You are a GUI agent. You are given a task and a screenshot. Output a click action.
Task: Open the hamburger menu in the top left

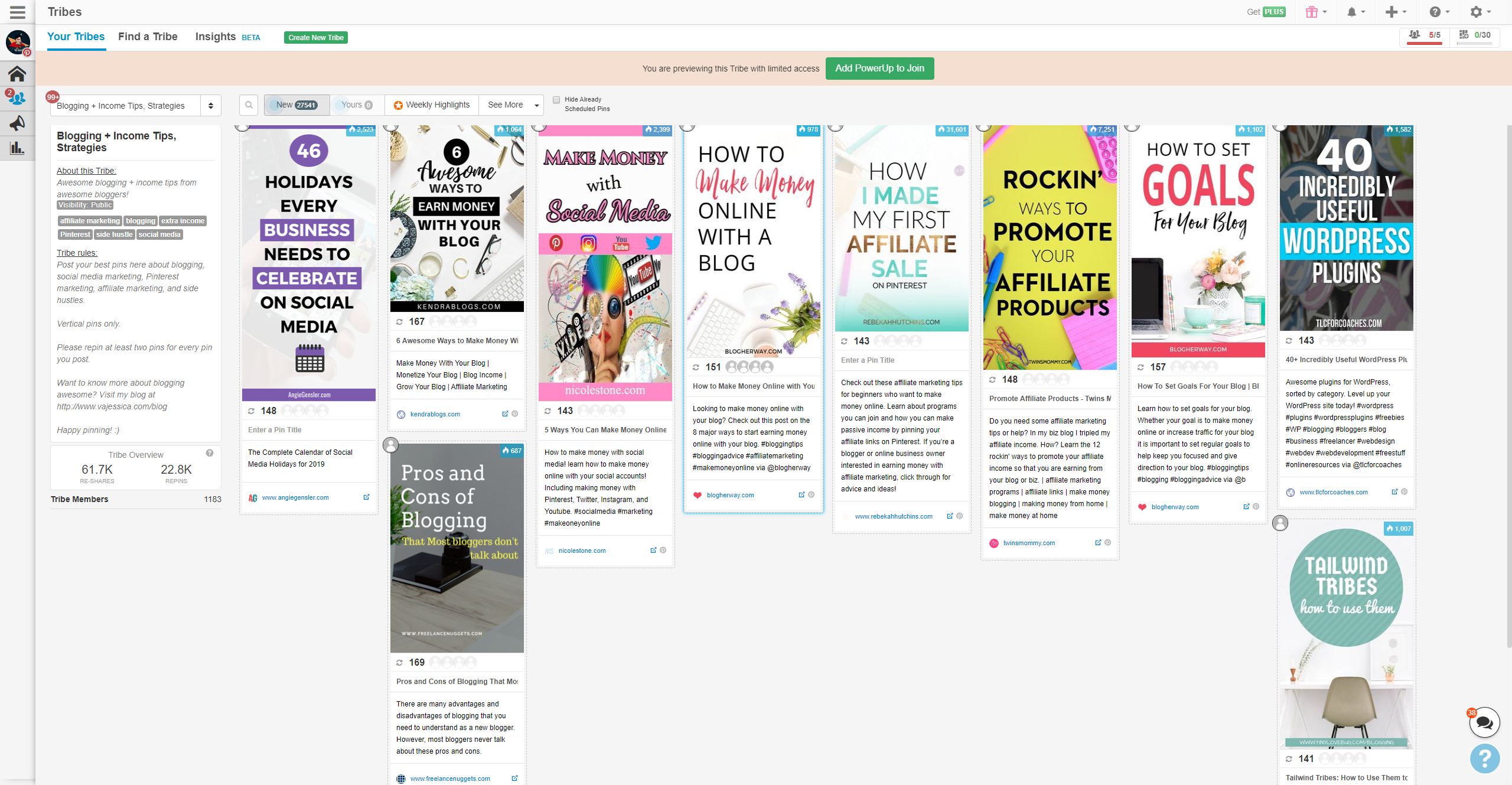click(18, 12)
